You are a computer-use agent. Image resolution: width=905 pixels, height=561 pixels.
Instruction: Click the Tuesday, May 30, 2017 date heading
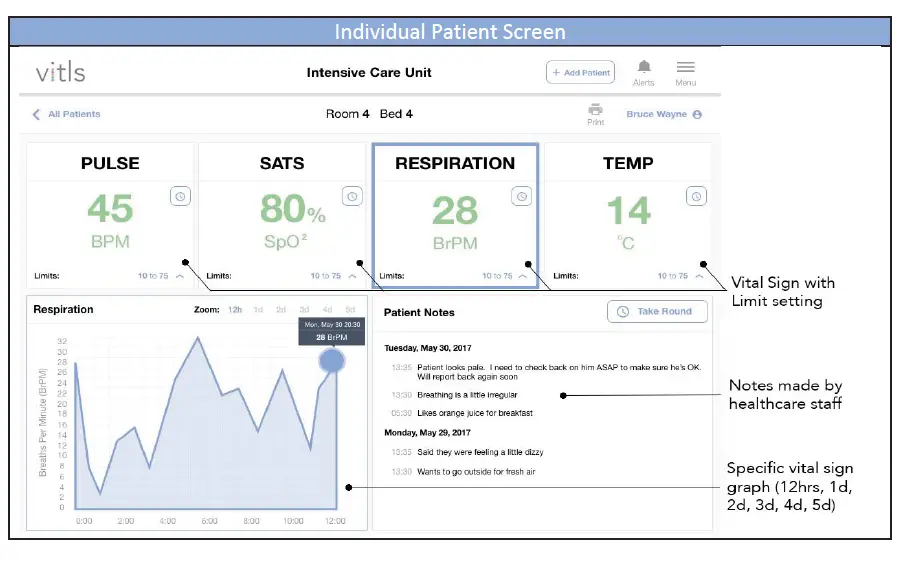428,348
